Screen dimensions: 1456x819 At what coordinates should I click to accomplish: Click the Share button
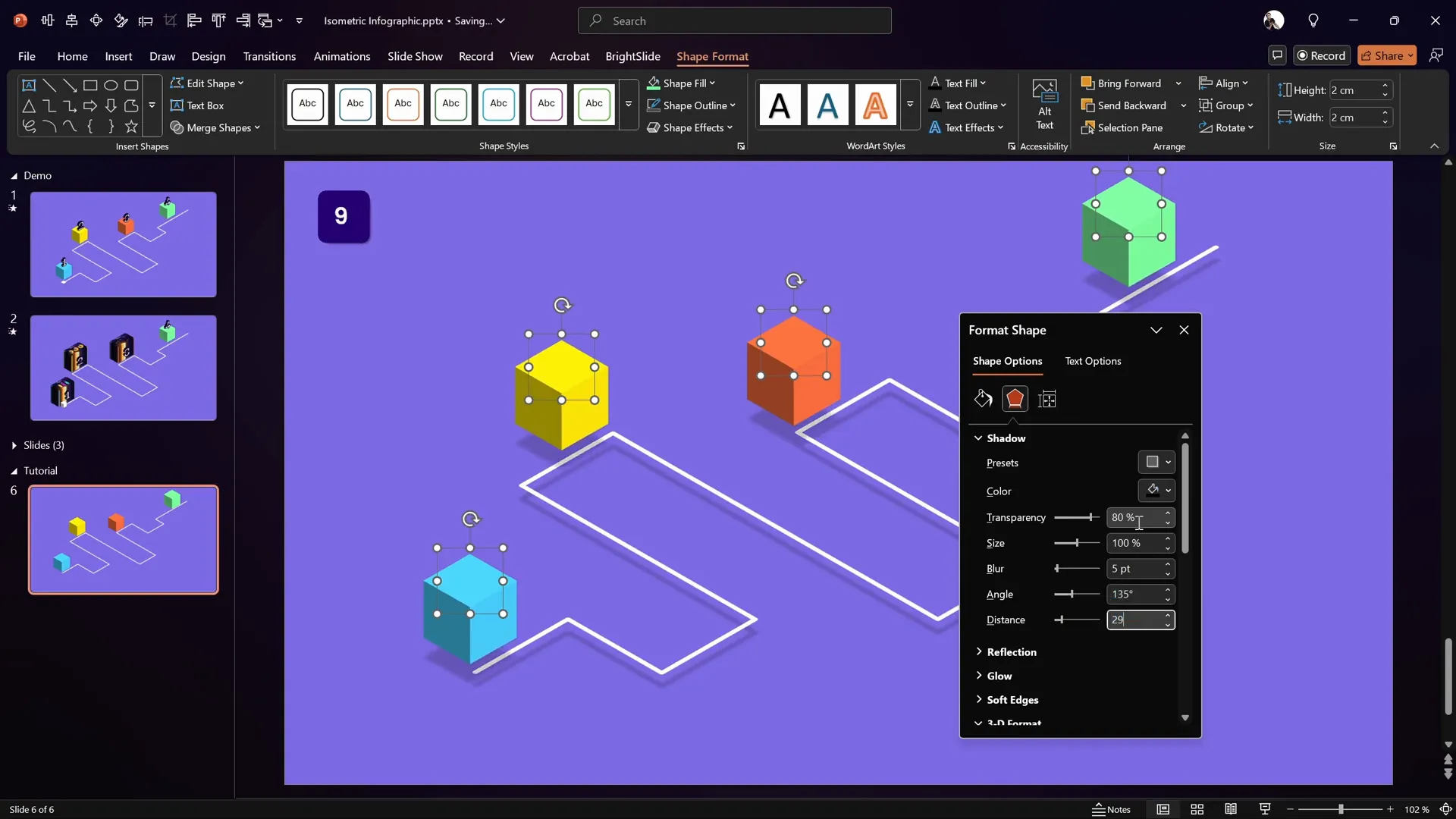click(x=1385, y=55)
